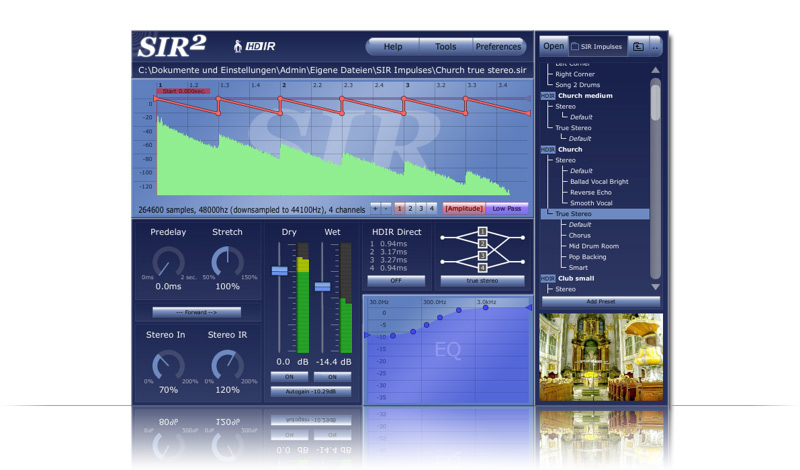Click the Stereo In knob

pyautogui.click(x=168, y=365)
